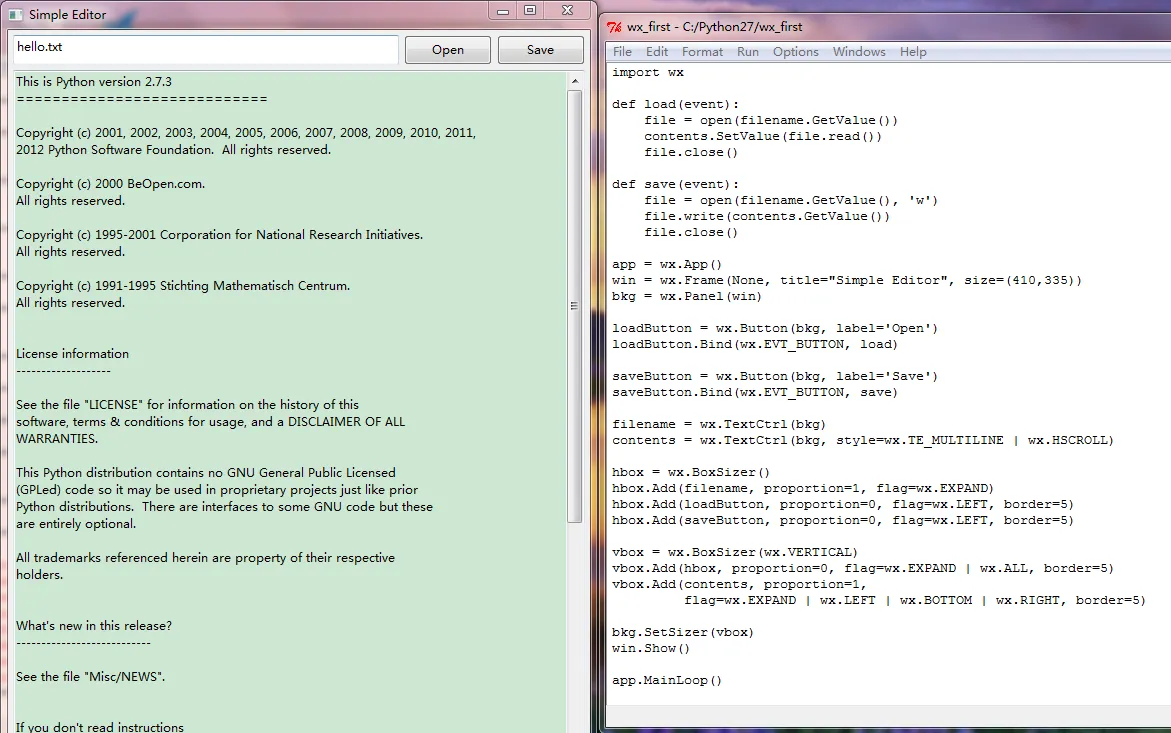Open the Options menu in IDLE
This screenshot has height=733, width=1171.
(x=795, y=52)
